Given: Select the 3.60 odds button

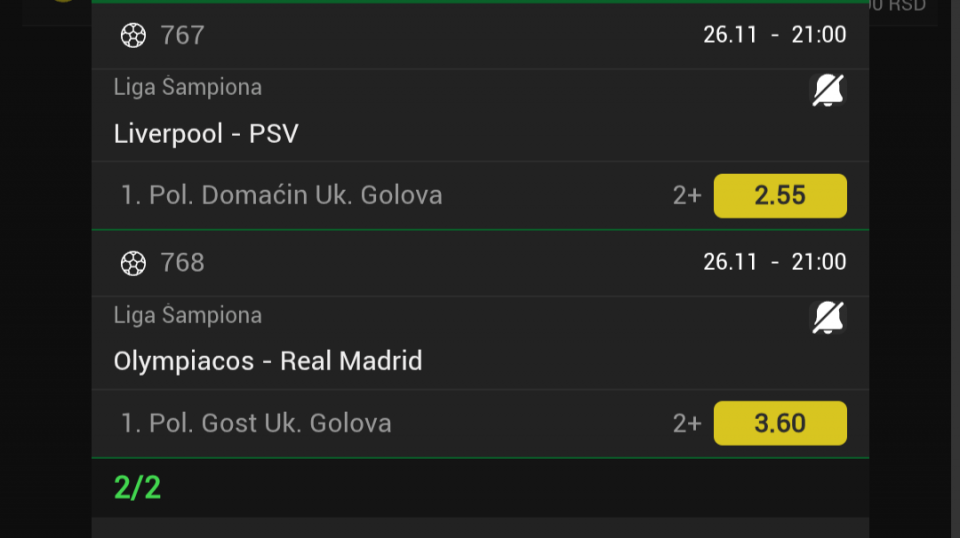Looking at the screenshot, I should coord(780,423).
